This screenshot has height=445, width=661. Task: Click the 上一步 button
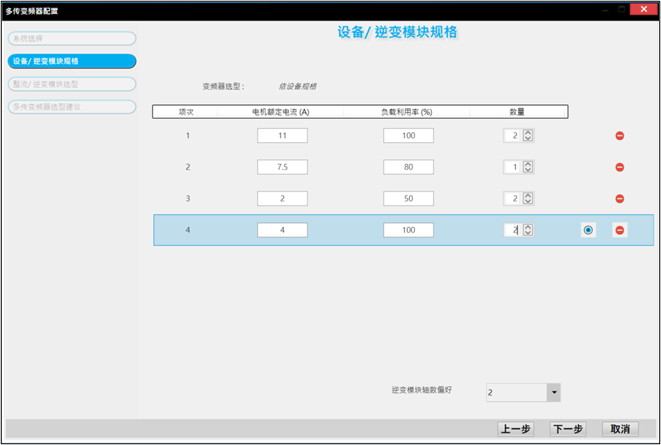pyautogui.click(x=515, y=429)
